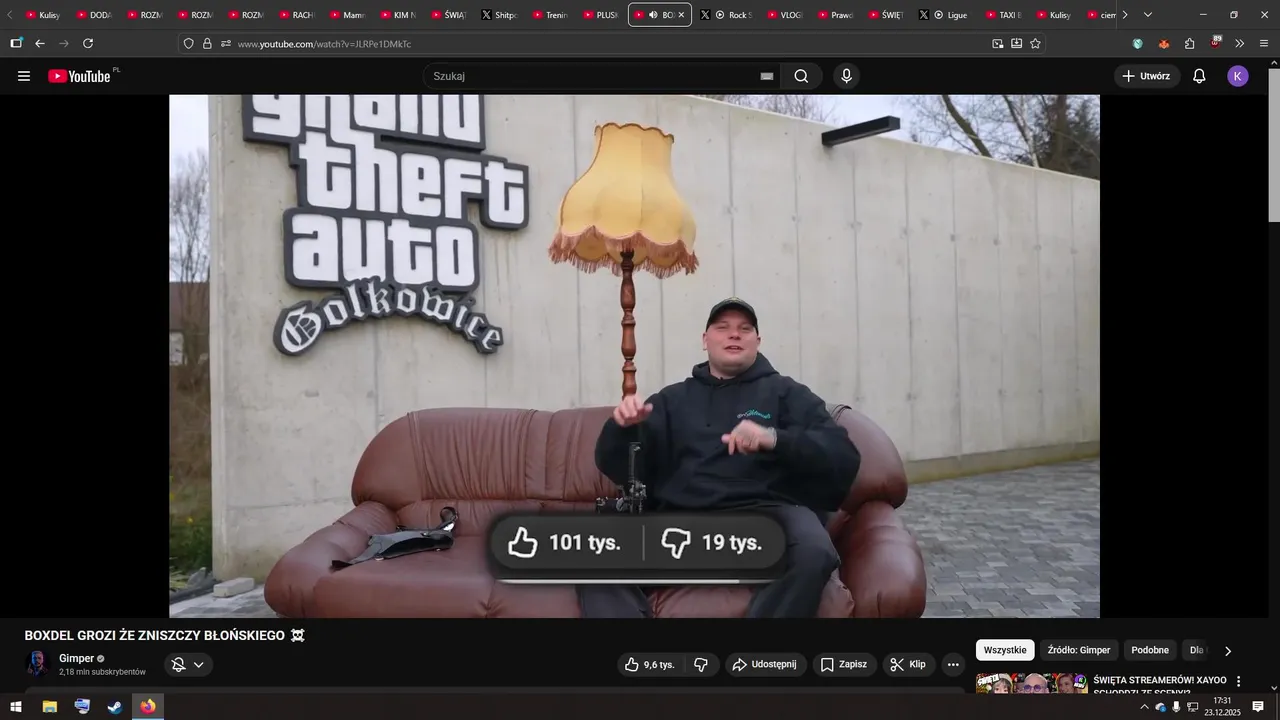This screenshot has width=1280, height=720.
Task: Select the Wszystkie filter chip
Action: pos(1005,650)
